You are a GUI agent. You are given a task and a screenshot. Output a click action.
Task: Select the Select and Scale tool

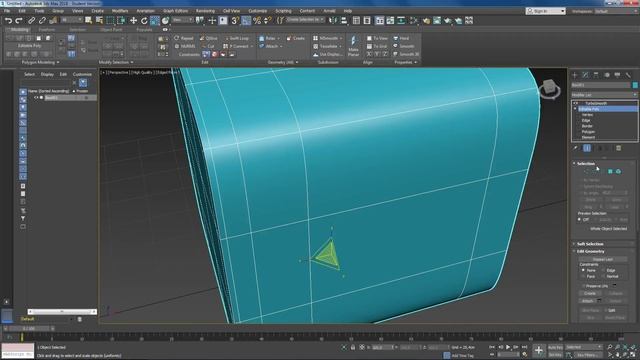pos(155,20)
